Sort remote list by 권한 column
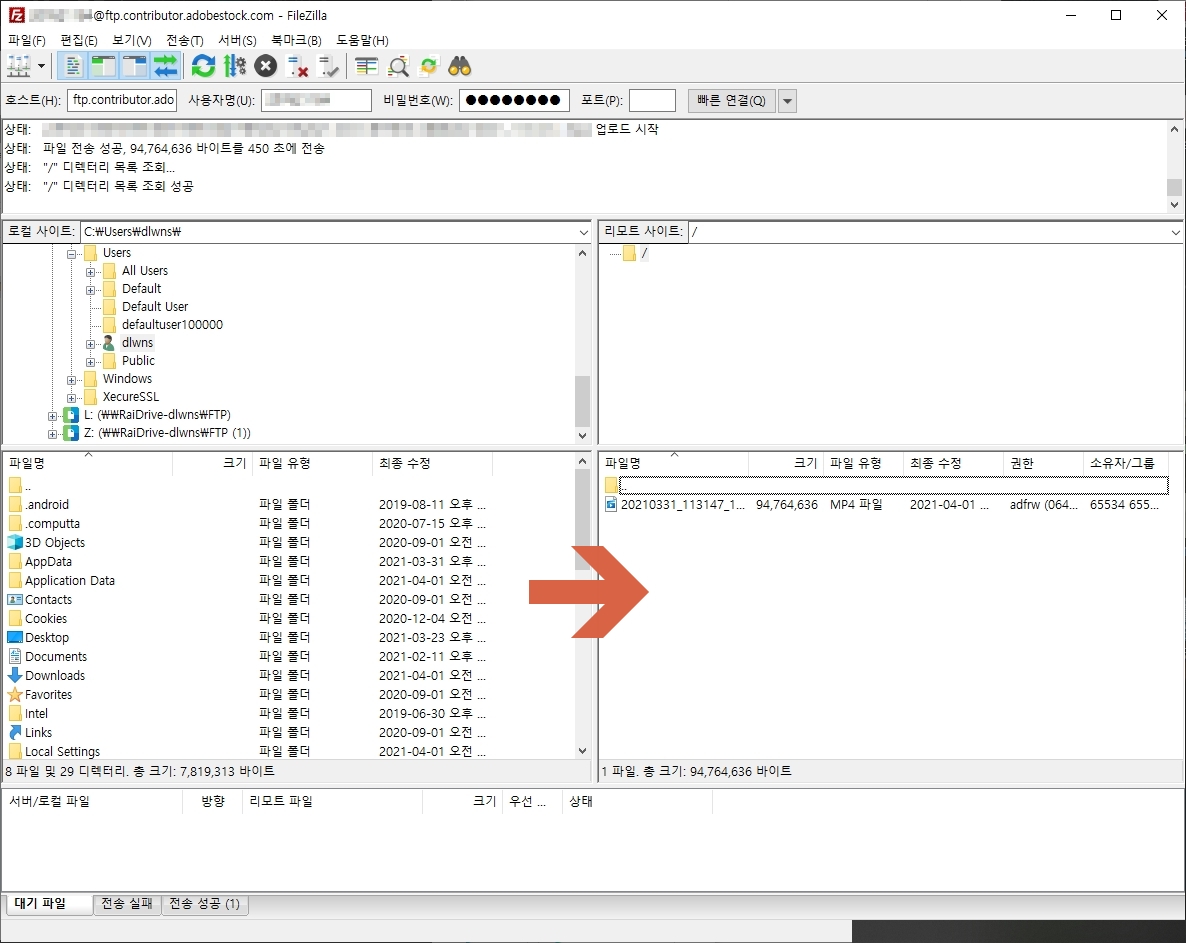 tap(1042, 463)
